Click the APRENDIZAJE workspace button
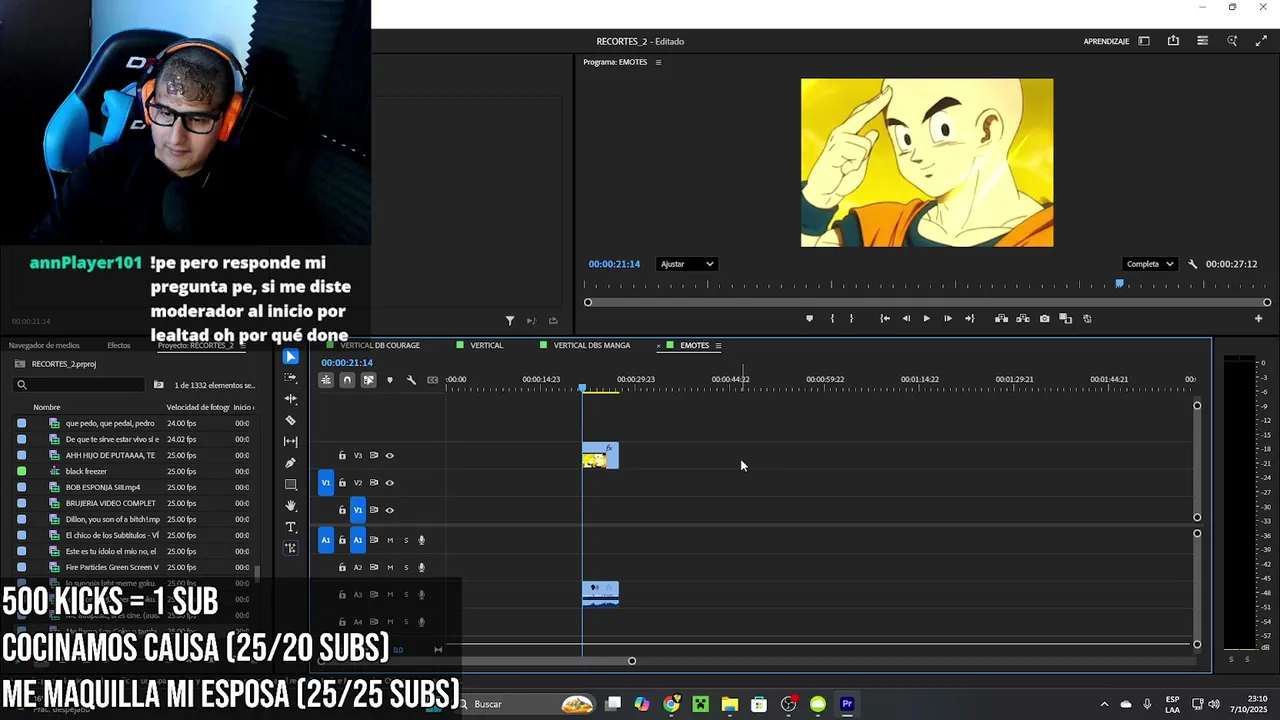Viewport: 1280px width, 720px height. click(x=1106, y=41)
